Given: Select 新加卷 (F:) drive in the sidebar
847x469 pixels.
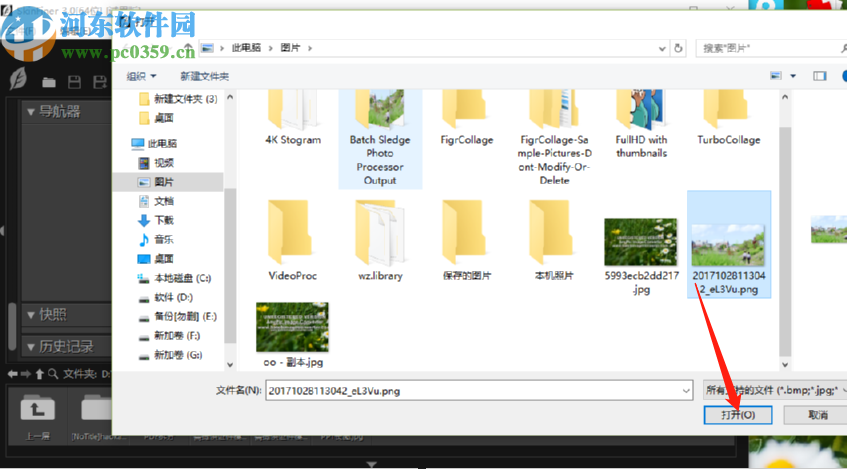Looking at the screenshot, I should pyautogui.click(x=169, y=336).
